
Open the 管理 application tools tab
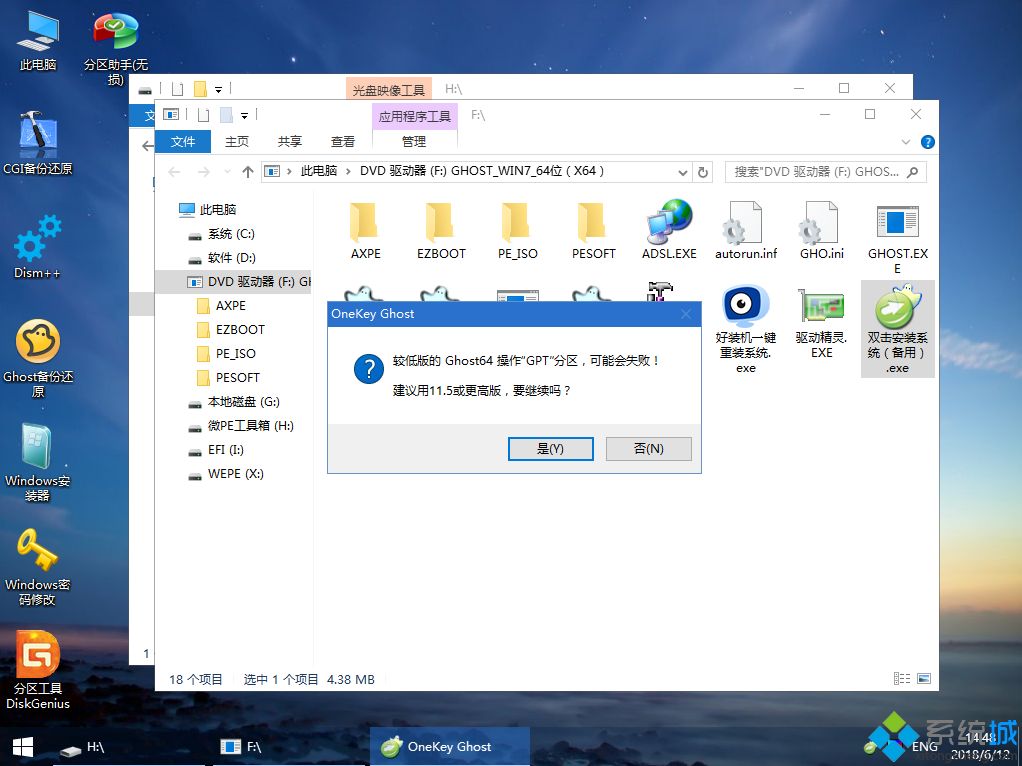click(413, 141)
